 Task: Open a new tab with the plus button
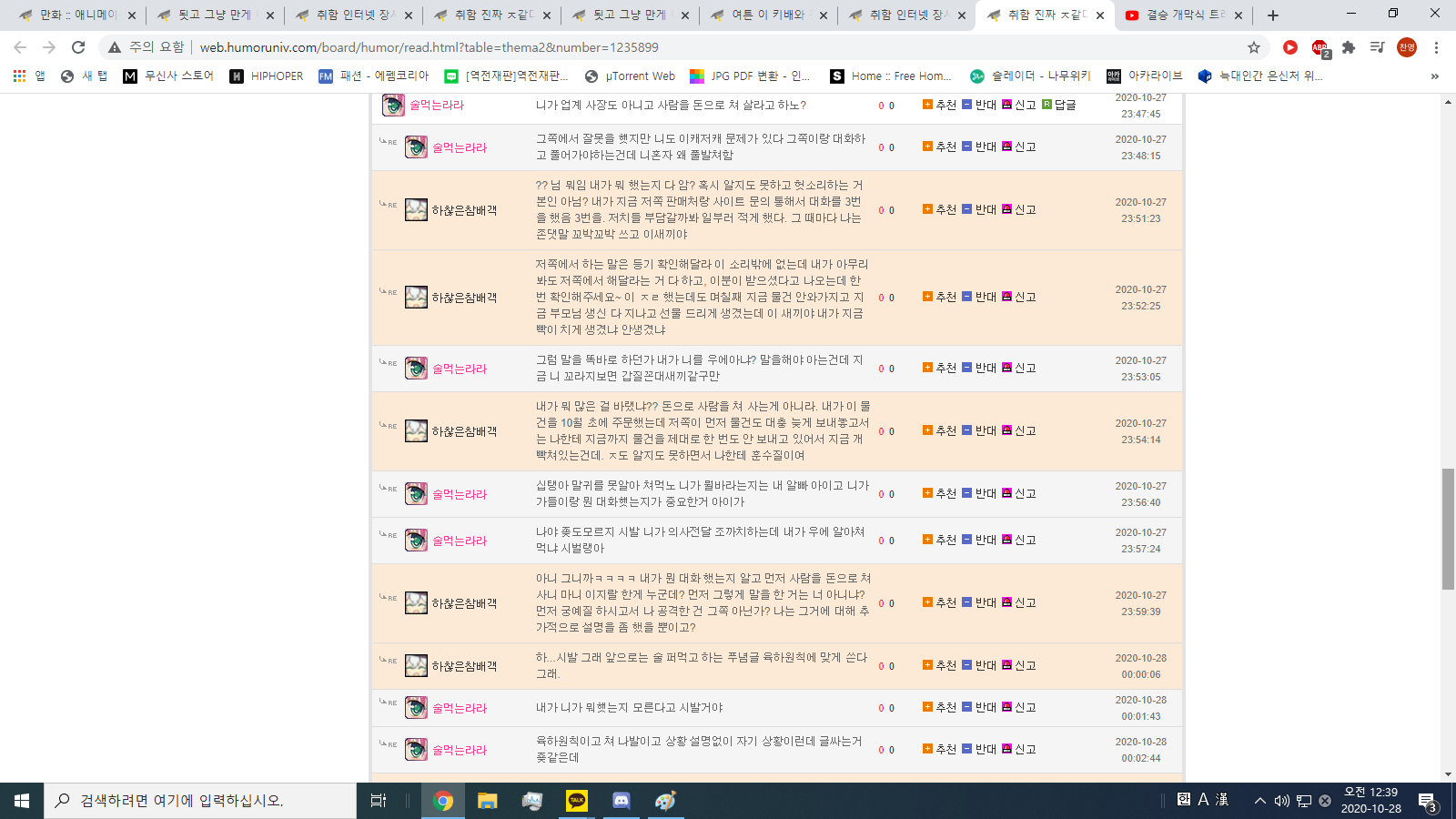click(x=1273, y=15)
